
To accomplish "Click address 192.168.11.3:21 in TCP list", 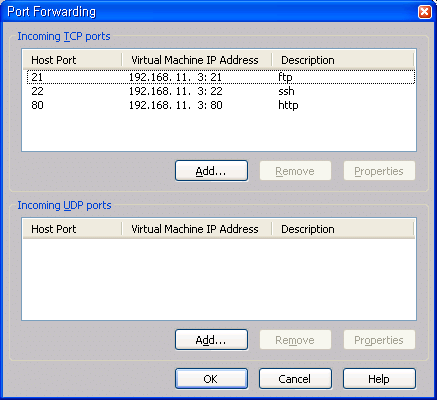I will pyautogui.click(x=175, y=77).
